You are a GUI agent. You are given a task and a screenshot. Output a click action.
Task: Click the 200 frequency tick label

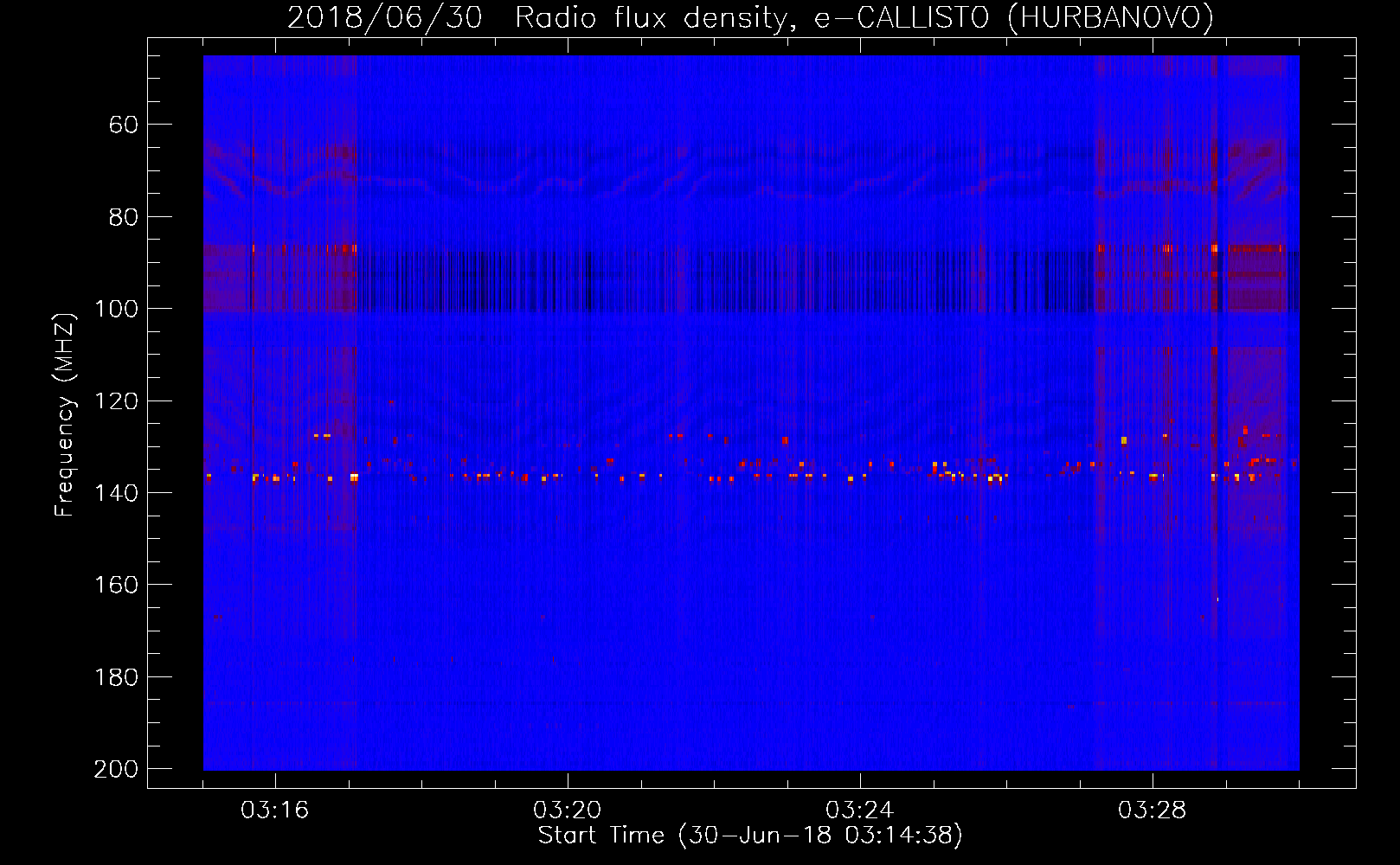click(x=117, y=770)
